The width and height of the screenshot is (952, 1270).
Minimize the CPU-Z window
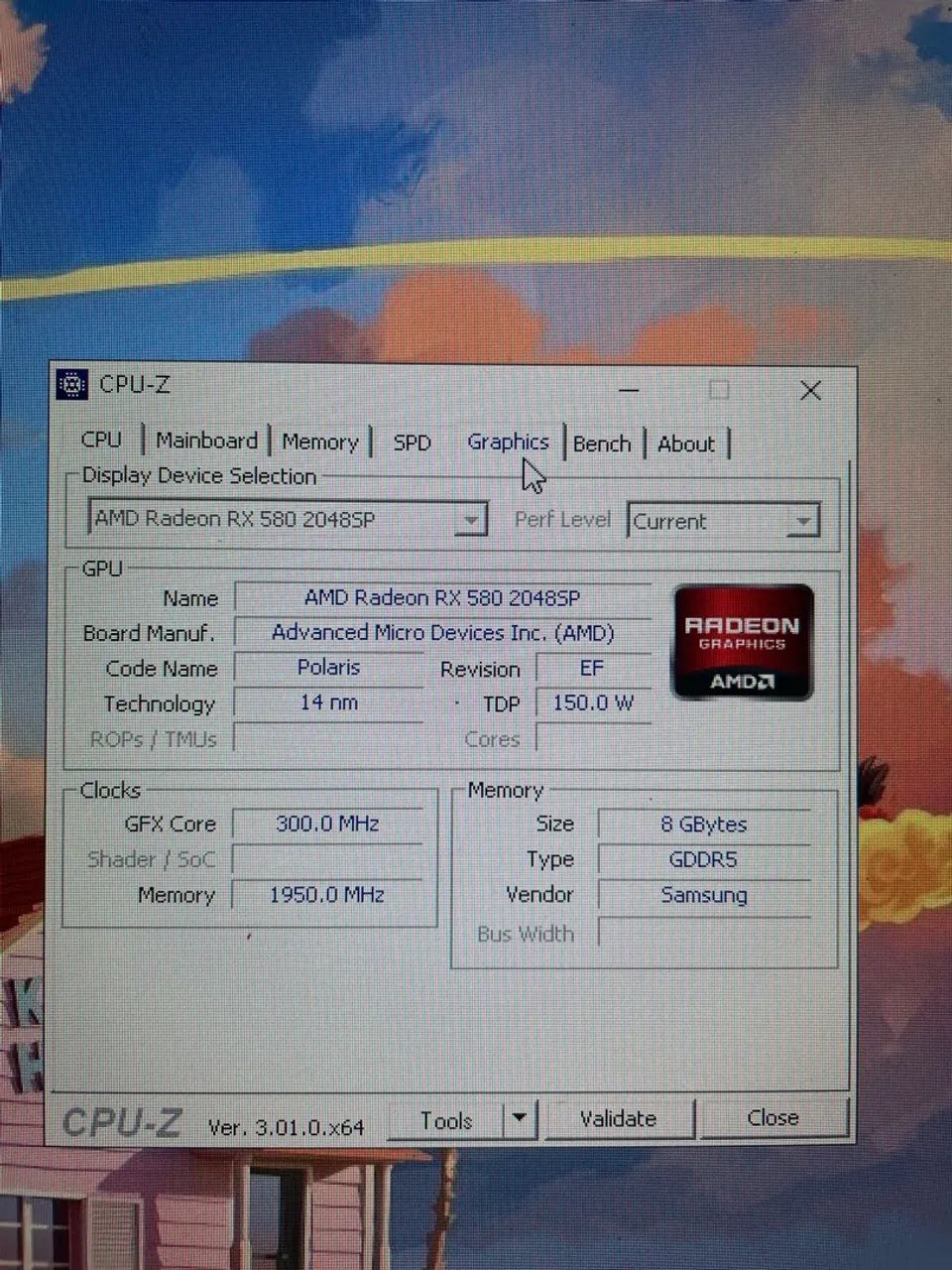(x=629, y=390)
